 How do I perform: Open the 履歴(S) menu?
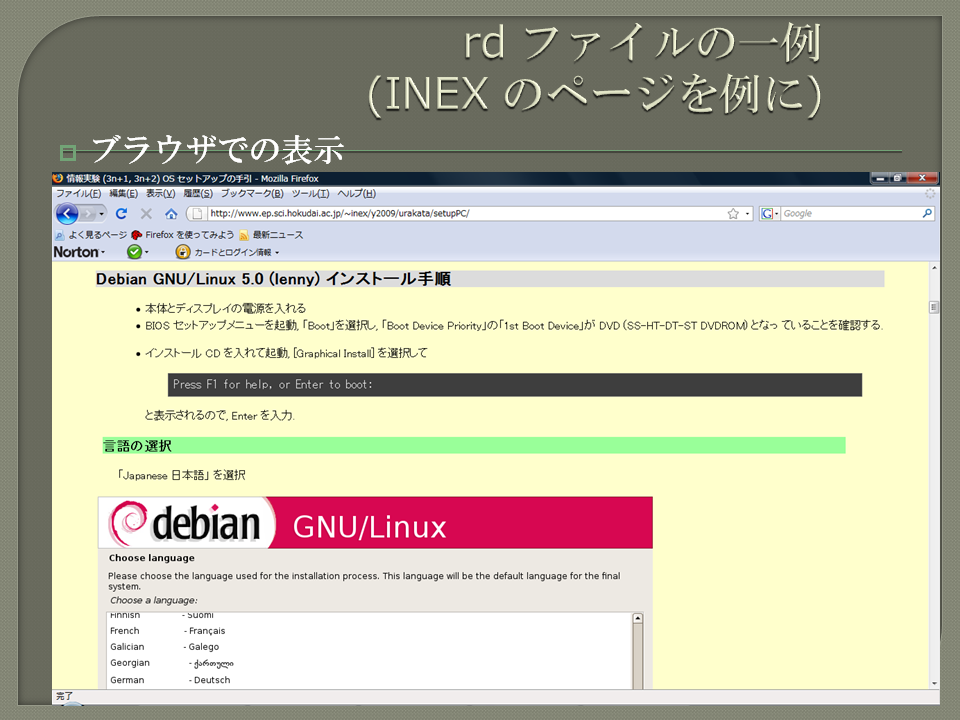198,193
